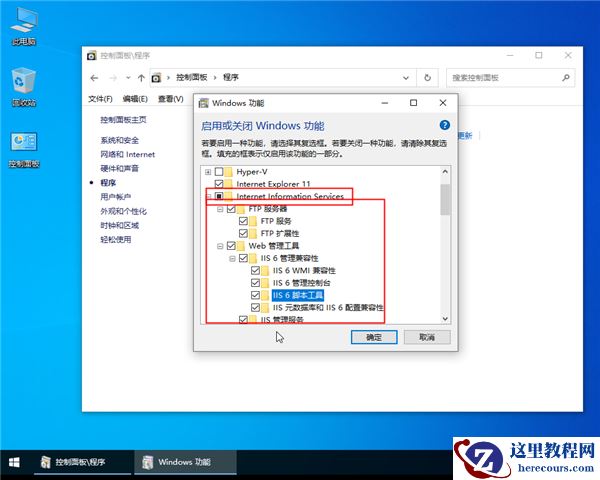The height and width of the screenshot is (480, 600).
Task: Collapse the Web 管理工具 tree node
Action: point(220,246)
